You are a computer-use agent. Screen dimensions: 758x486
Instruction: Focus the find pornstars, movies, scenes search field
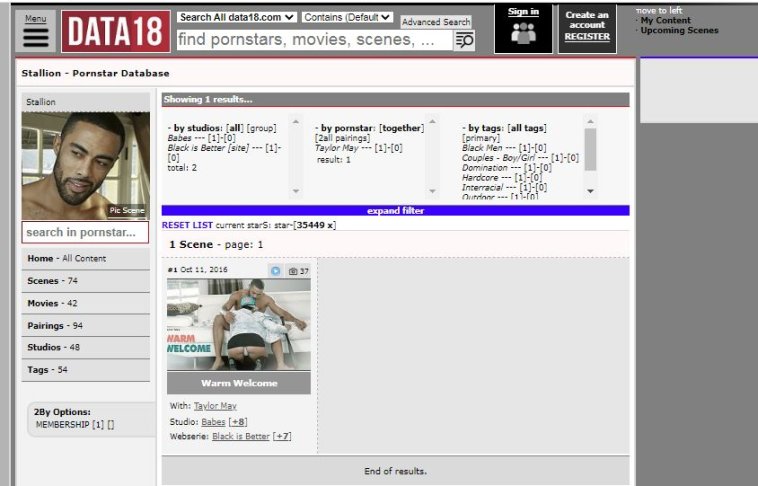click(x=315, y=40)
